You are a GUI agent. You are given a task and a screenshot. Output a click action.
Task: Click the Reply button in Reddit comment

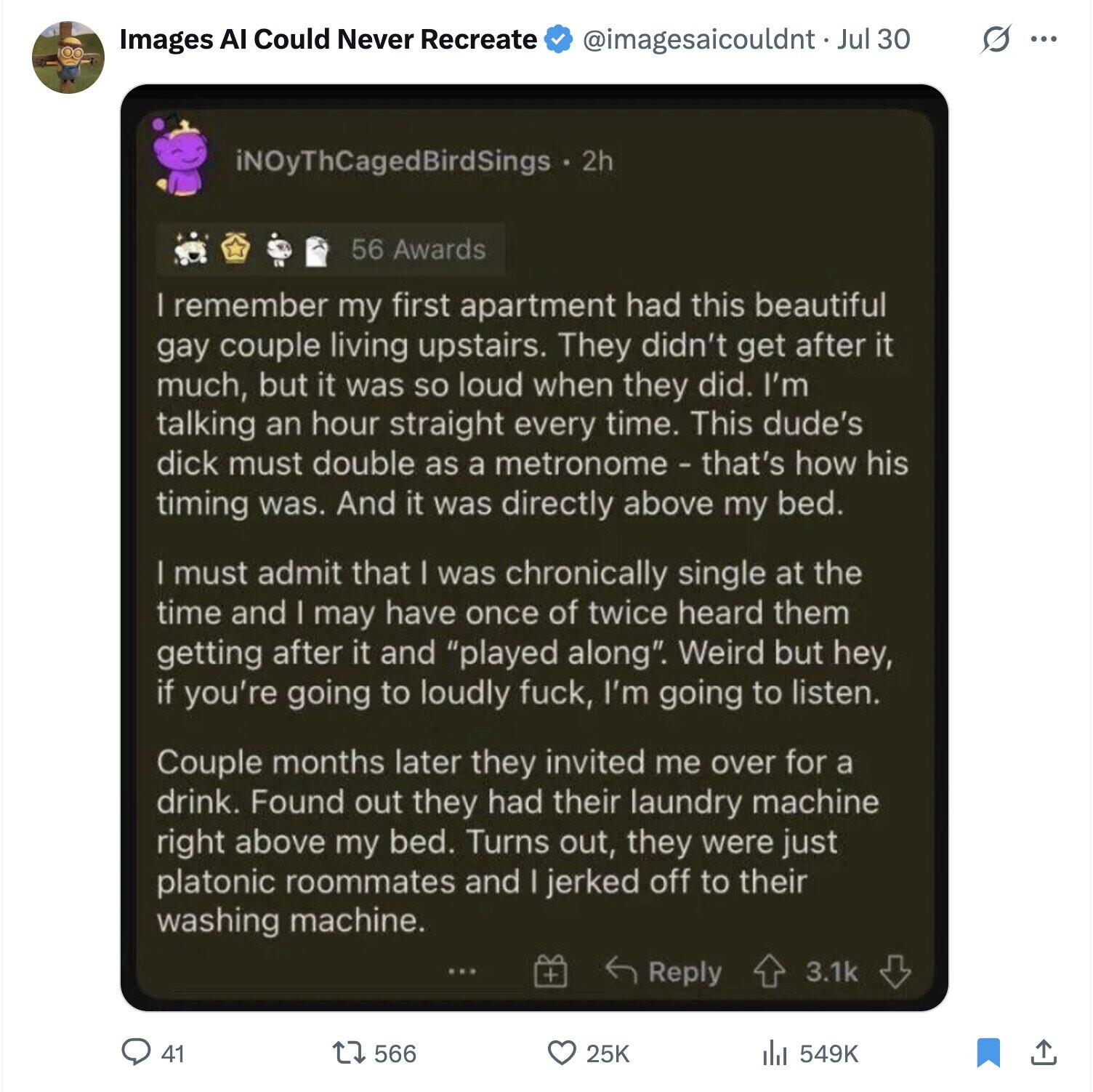[x=664, y=971]
